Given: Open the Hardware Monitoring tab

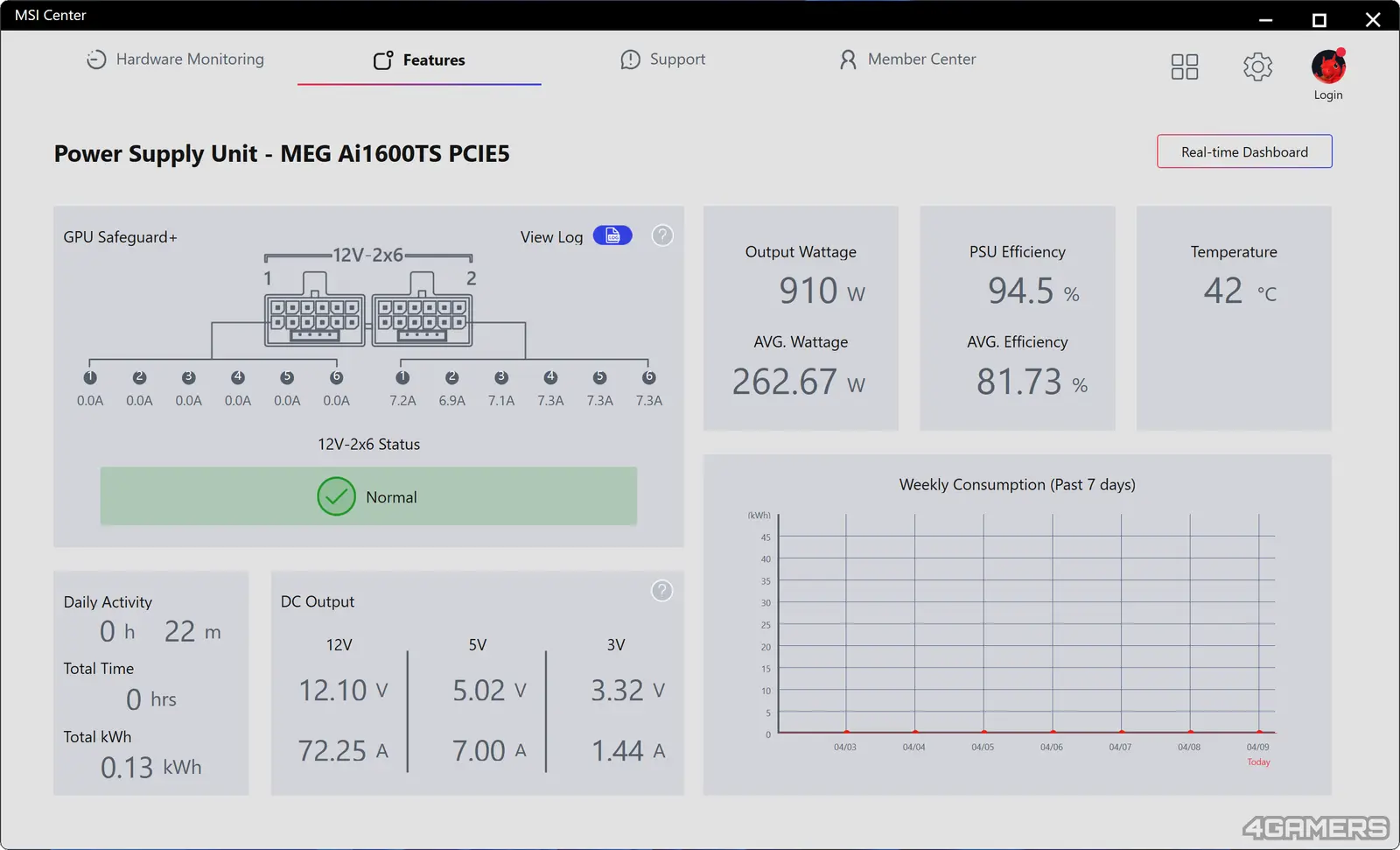Looking at the screenshot, I should tap(175, 60).
